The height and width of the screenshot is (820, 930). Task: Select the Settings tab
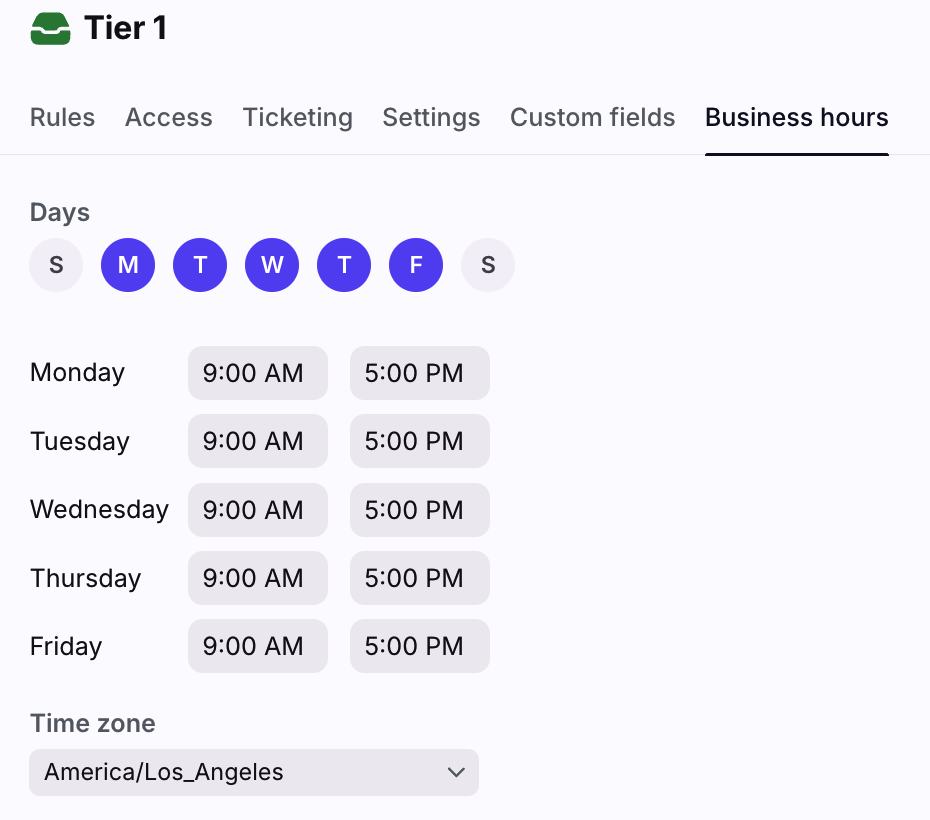431,118
